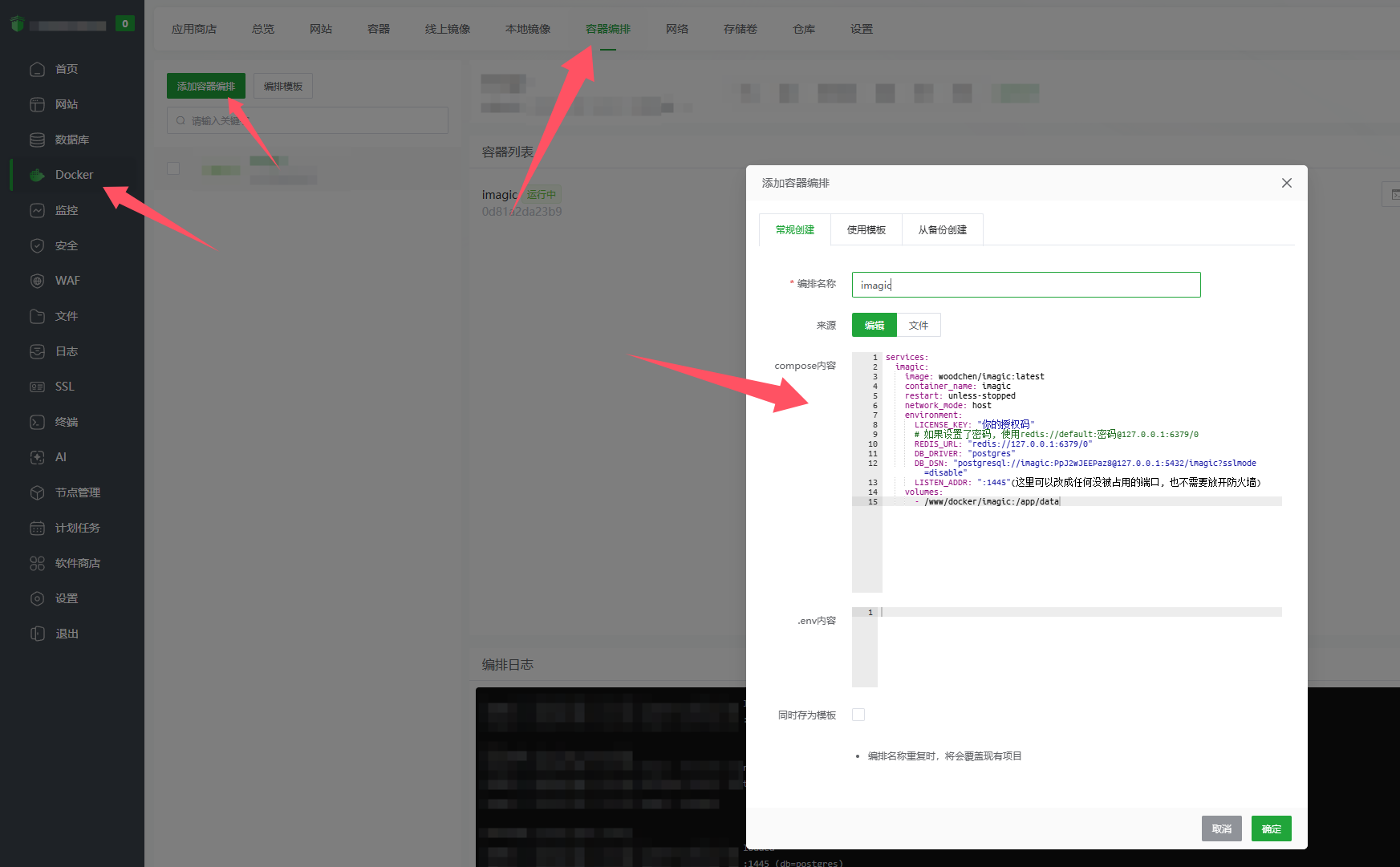
Task: Click the 确定 confirm button
Action: point(1272,829)
